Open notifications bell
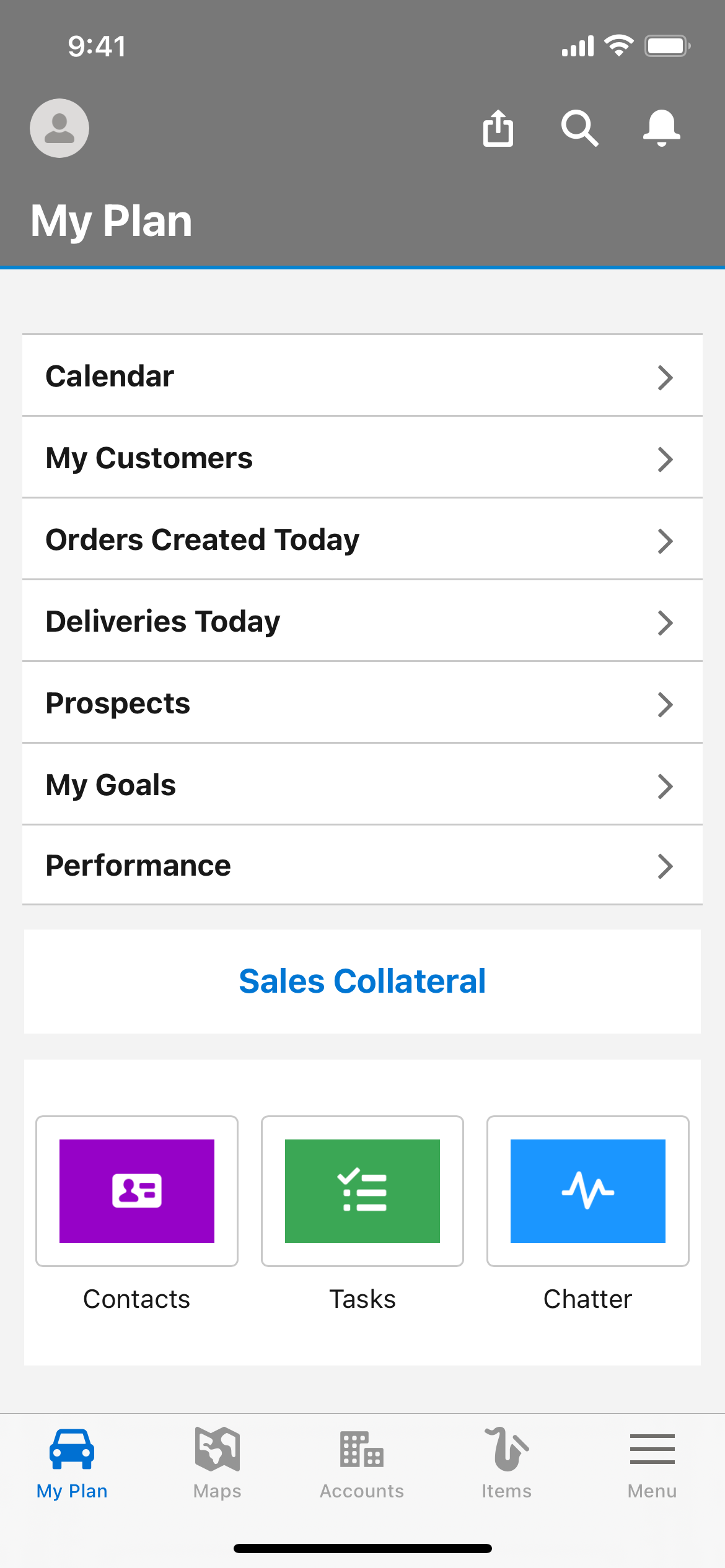 click(x=661, y=128)
